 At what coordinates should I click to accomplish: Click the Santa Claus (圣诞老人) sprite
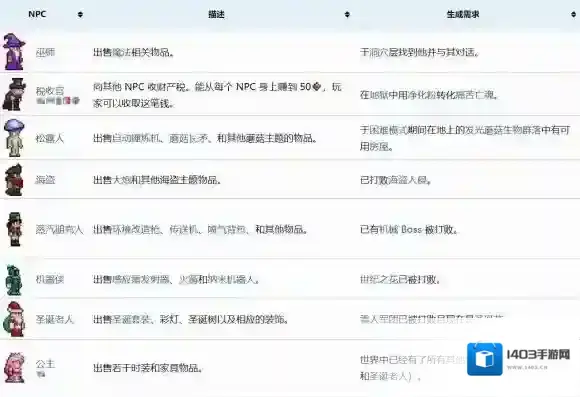click(14, 319)
